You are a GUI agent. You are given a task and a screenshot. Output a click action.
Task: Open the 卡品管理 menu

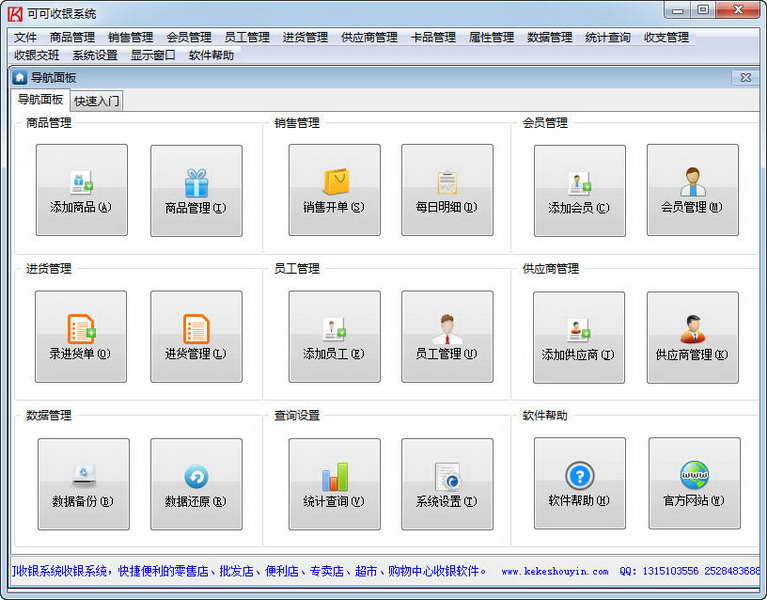click(x=433, y=37)
